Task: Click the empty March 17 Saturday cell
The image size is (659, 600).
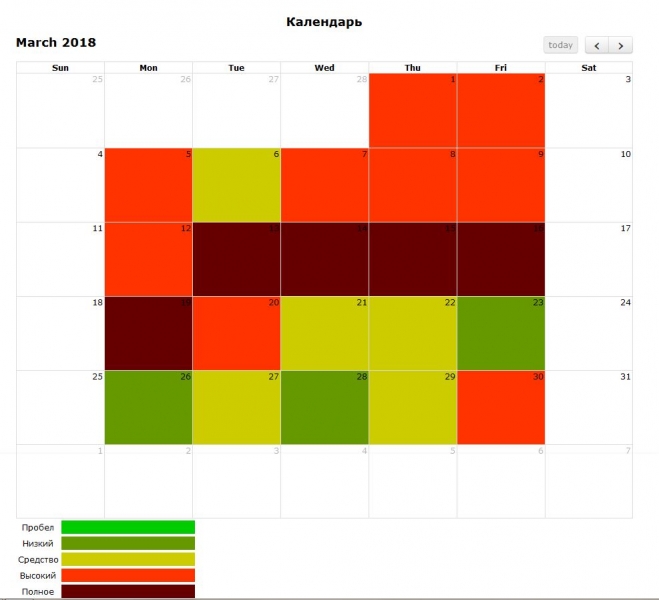Action: click(589, 259)
